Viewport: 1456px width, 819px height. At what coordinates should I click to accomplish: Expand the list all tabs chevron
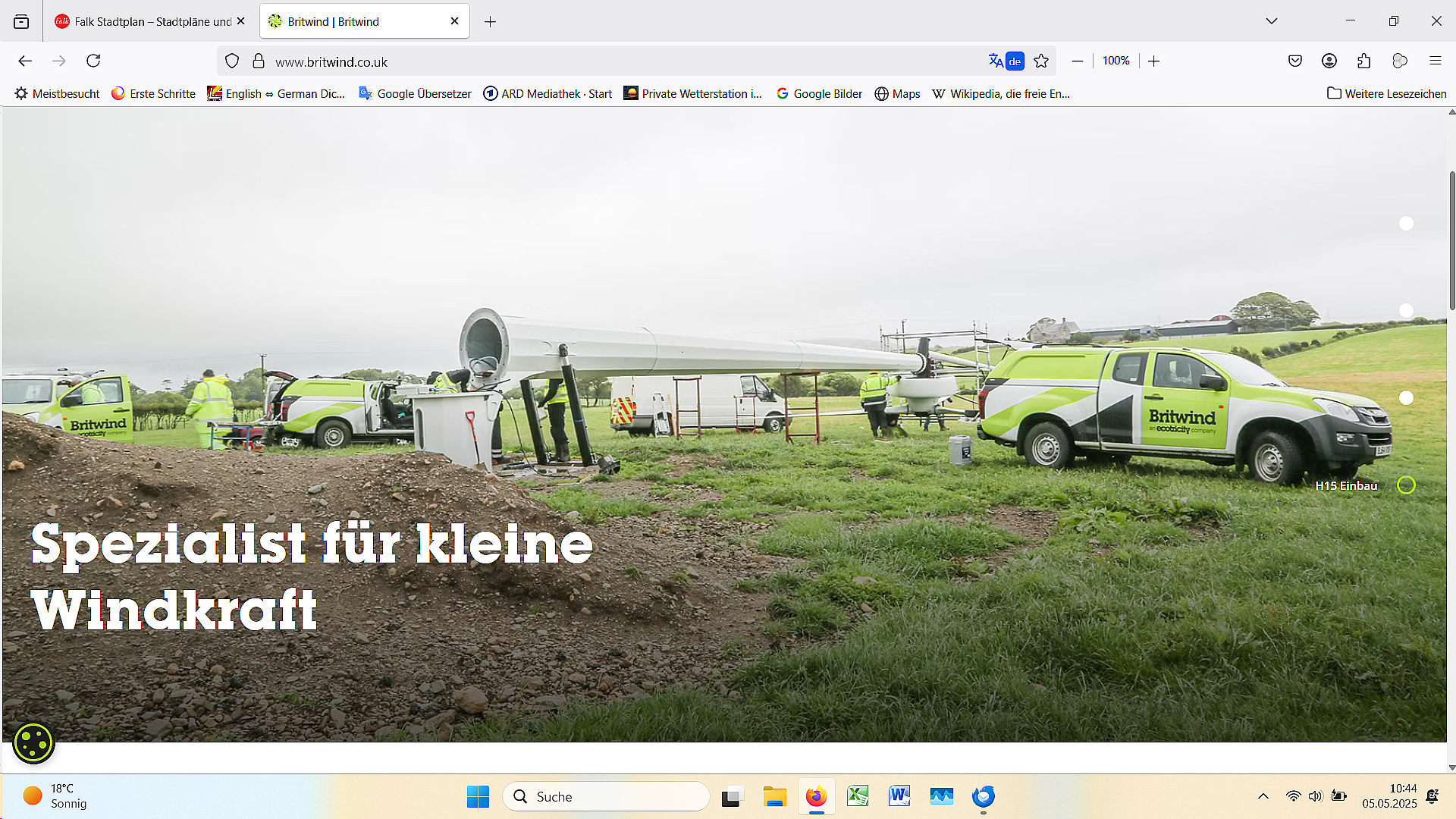click(x=1272, y=21)
